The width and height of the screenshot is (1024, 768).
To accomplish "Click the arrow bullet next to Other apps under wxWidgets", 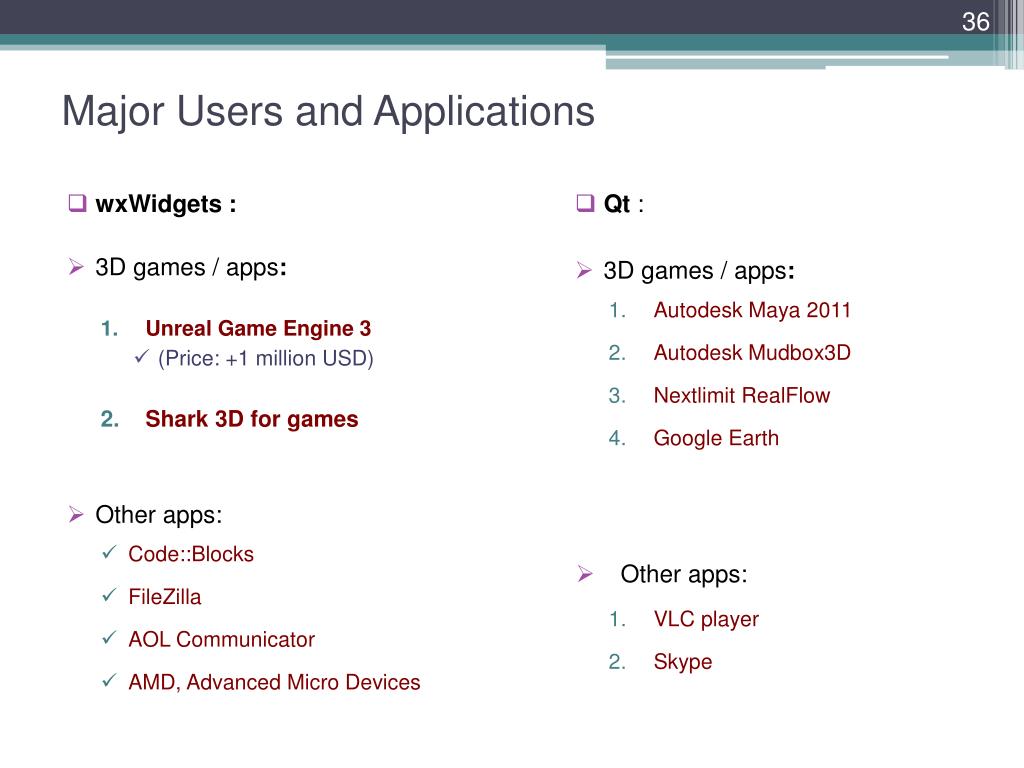I will [76, 515].
